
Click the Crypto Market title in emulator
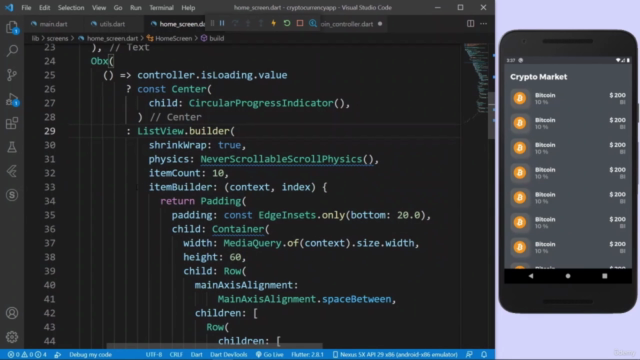(538, 77)
